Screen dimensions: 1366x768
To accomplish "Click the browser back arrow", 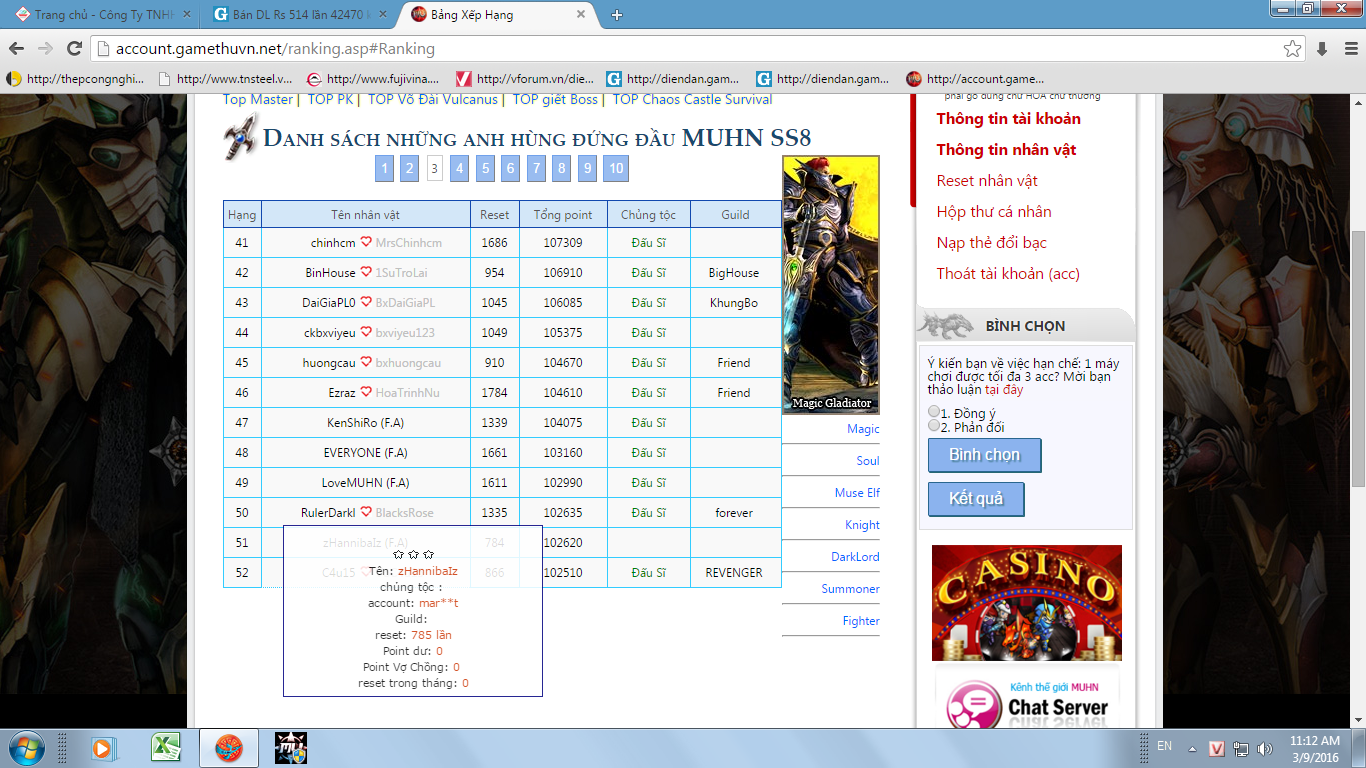I will pyautogui.click(x=15, y=48).
